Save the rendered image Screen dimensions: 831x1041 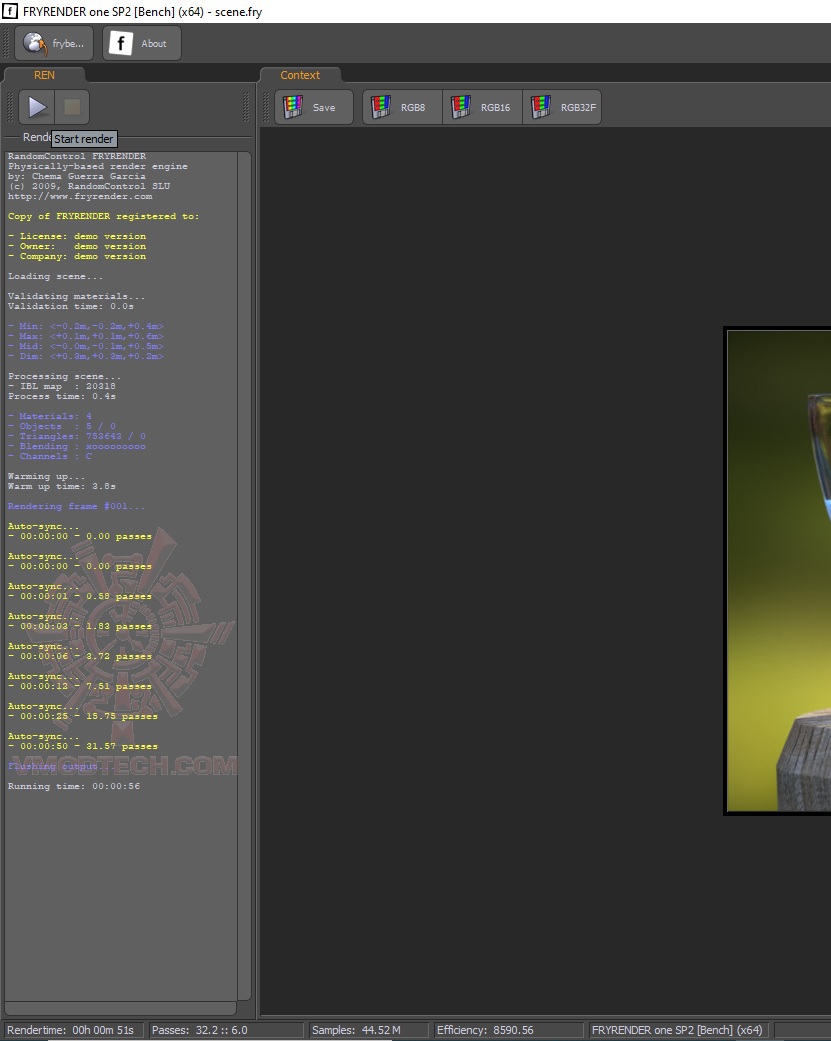click(x=314, y=107)
